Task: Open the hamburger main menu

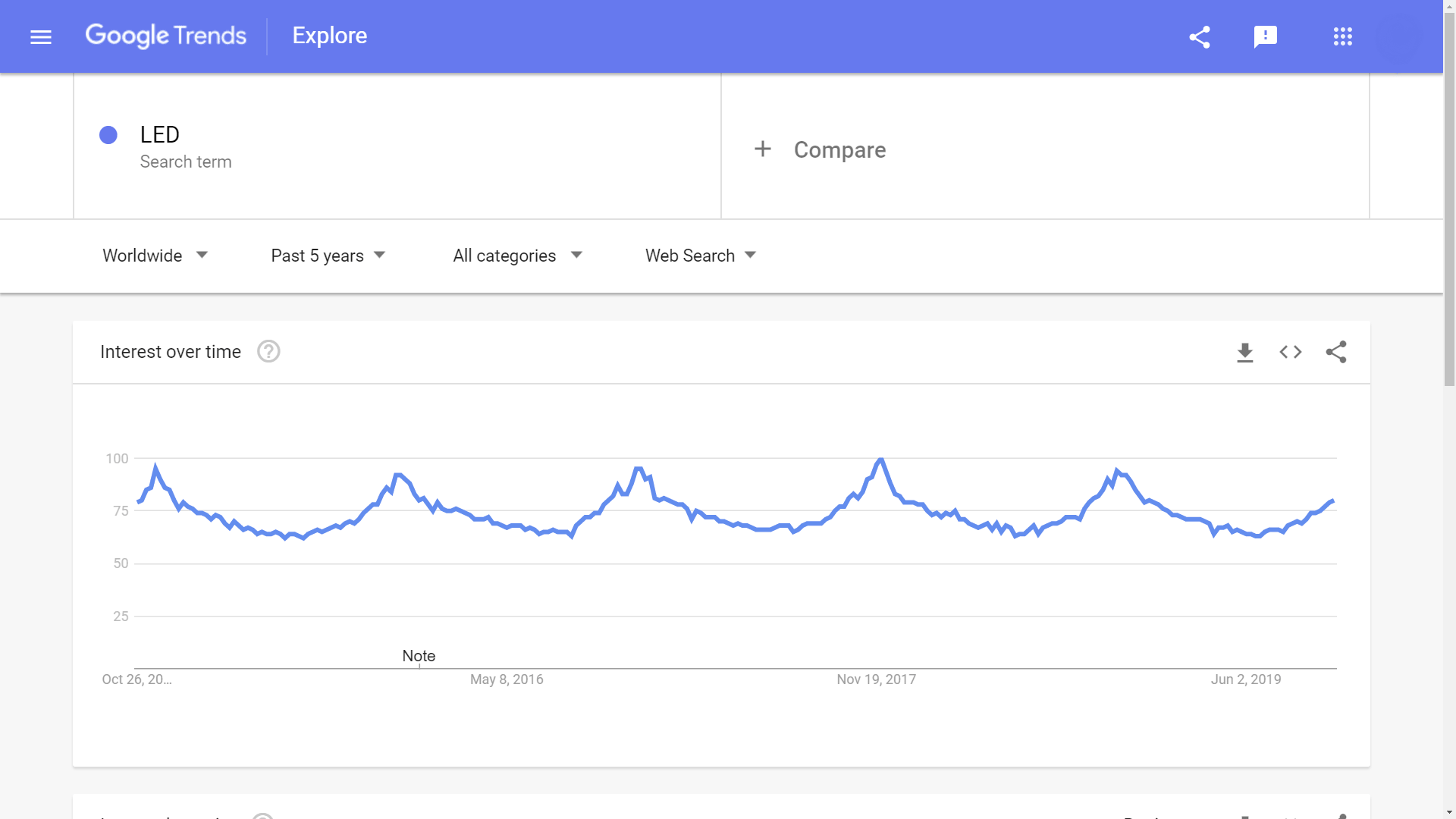Action: pos(41,36)
